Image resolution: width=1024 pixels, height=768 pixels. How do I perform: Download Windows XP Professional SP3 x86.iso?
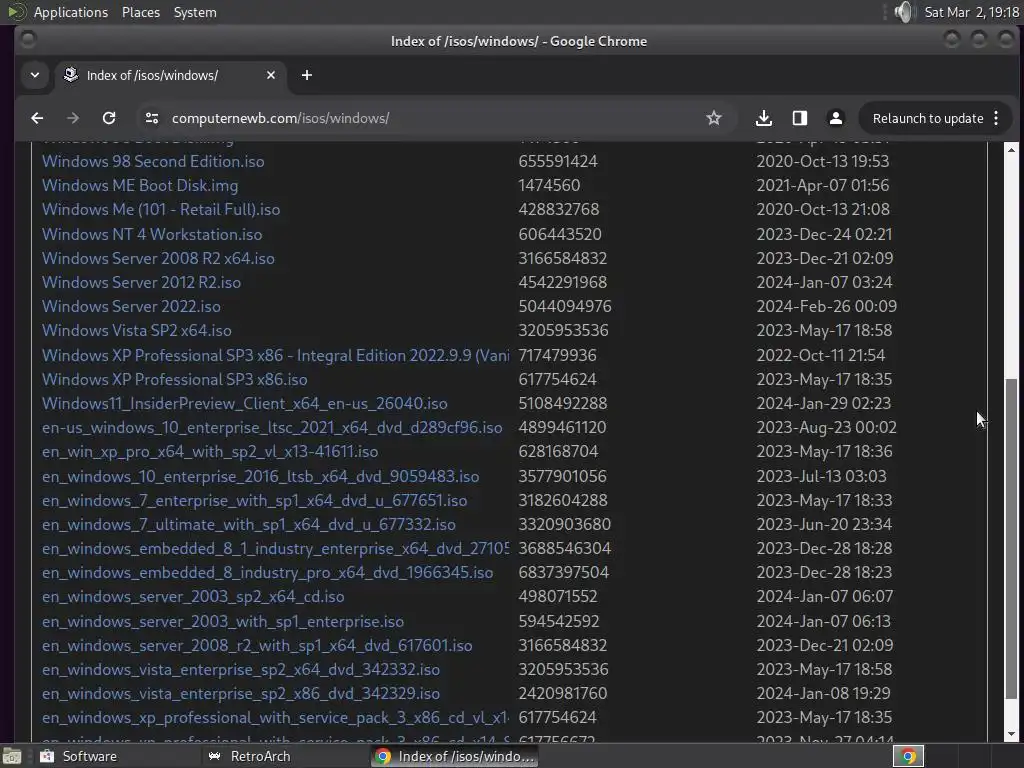174,379
